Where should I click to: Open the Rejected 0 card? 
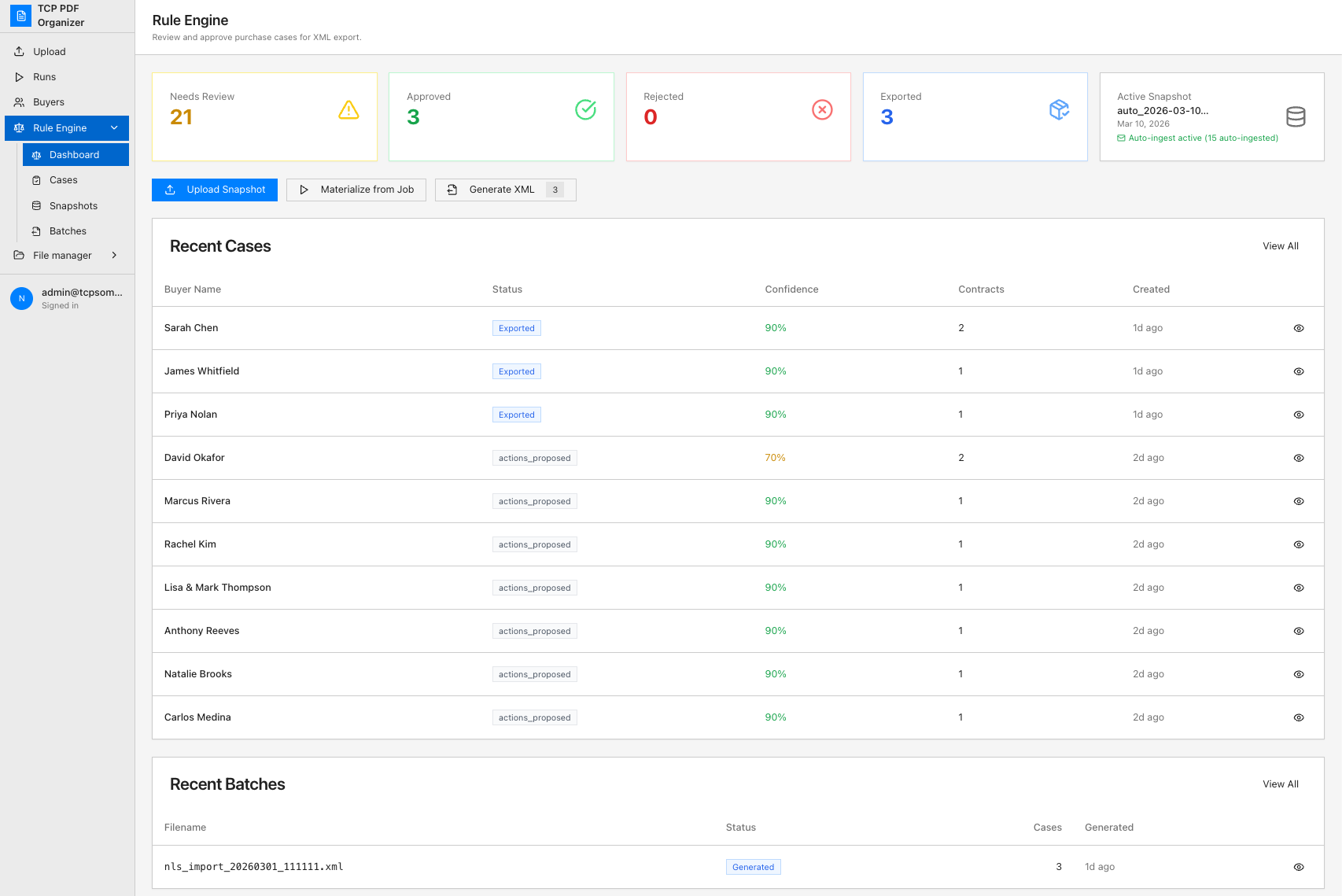coord(739,117)
